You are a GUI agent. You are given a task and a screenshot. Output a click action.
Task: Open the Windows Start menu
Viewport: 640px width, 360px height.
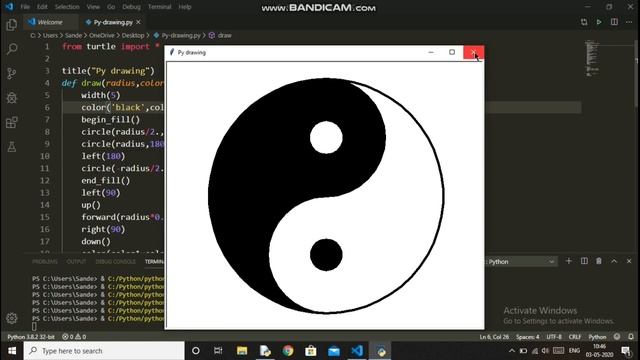tap(11, 351)
